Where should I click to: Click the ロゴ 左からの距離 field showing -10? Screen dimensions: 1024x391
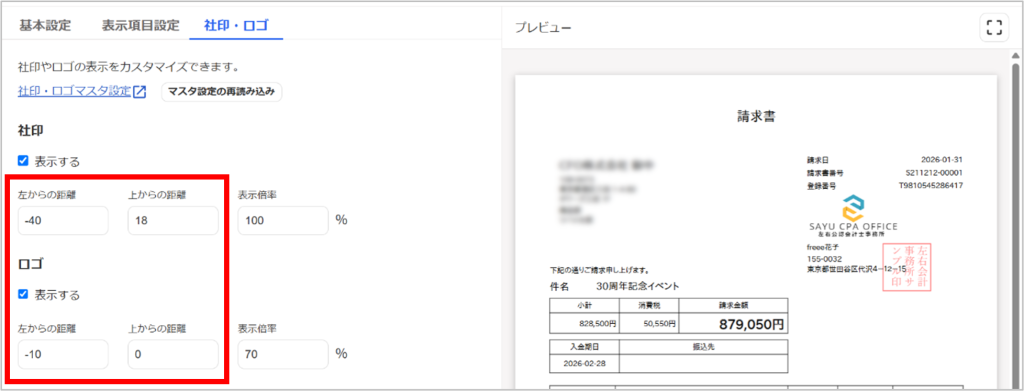[63, 354]
